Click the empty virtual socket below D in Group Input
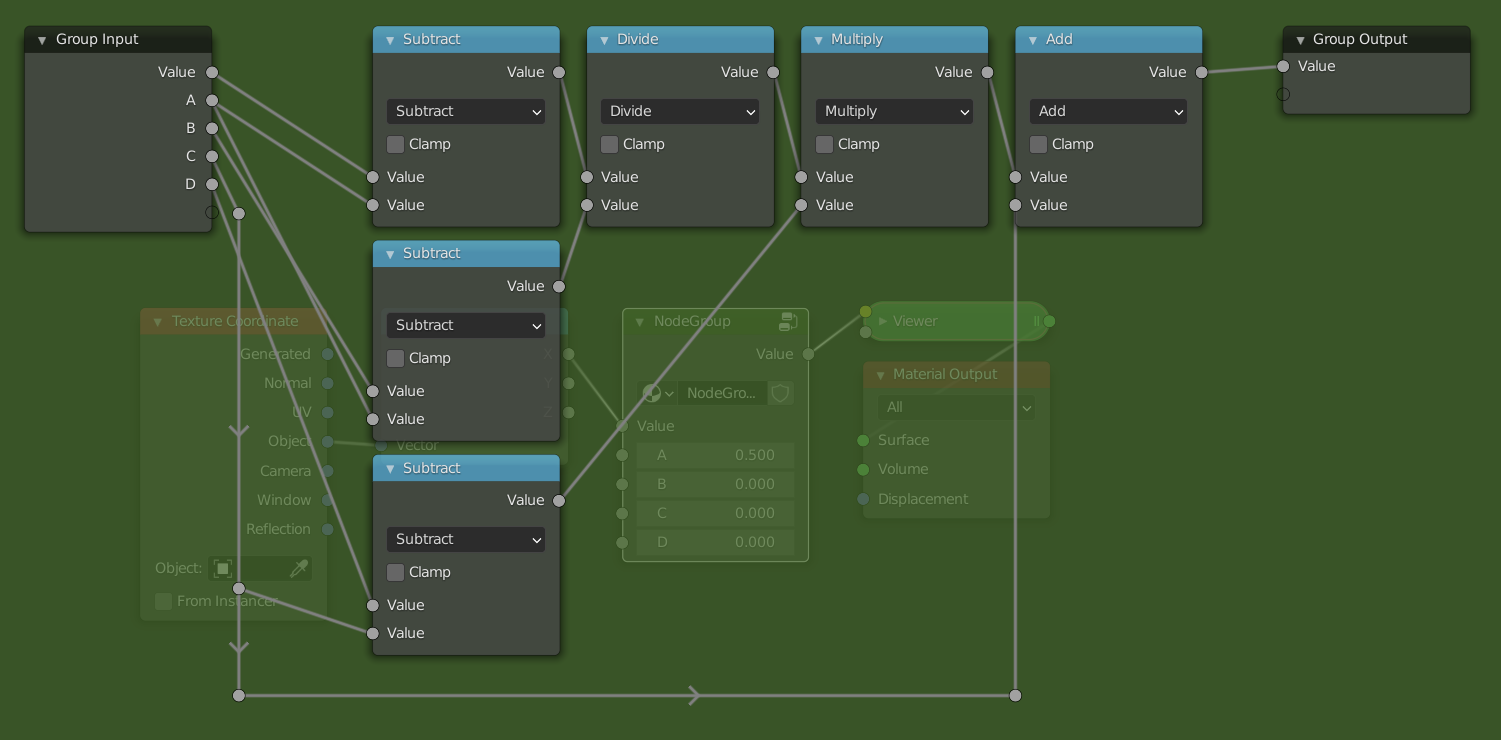 coord(212,212)
